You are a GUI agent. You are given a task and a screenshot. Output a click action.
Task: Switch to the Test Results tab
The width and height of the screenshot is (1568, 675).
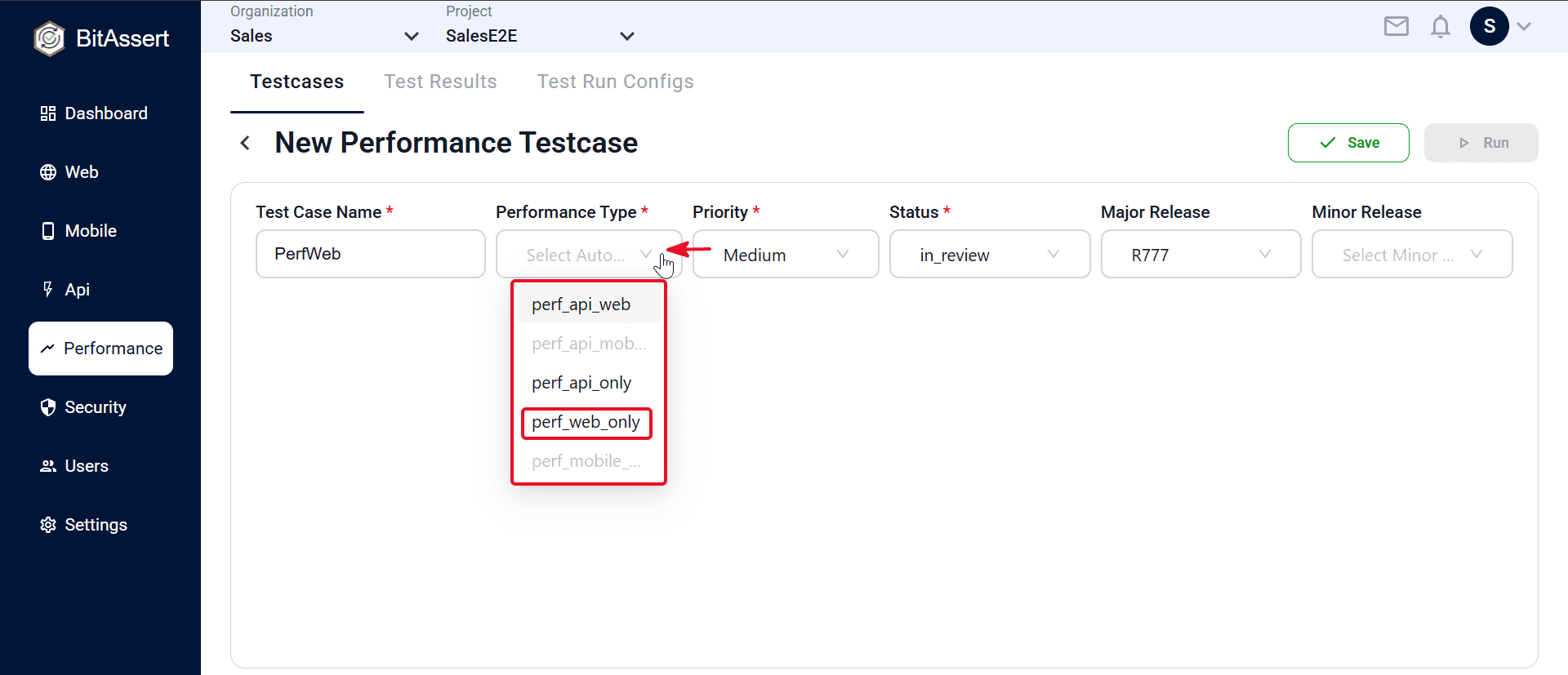coord(440,82)
